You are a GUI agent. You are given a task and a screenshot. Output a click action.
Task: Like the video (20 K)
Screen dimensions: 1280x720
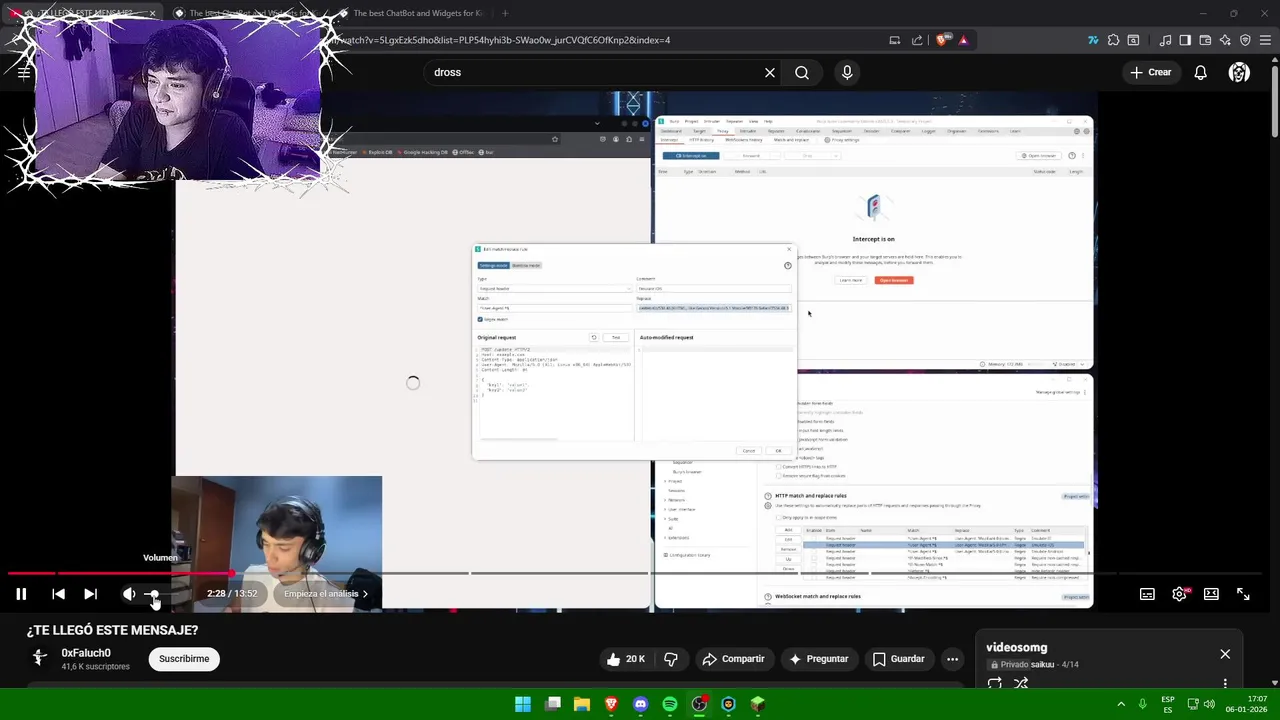click(626, 659)
